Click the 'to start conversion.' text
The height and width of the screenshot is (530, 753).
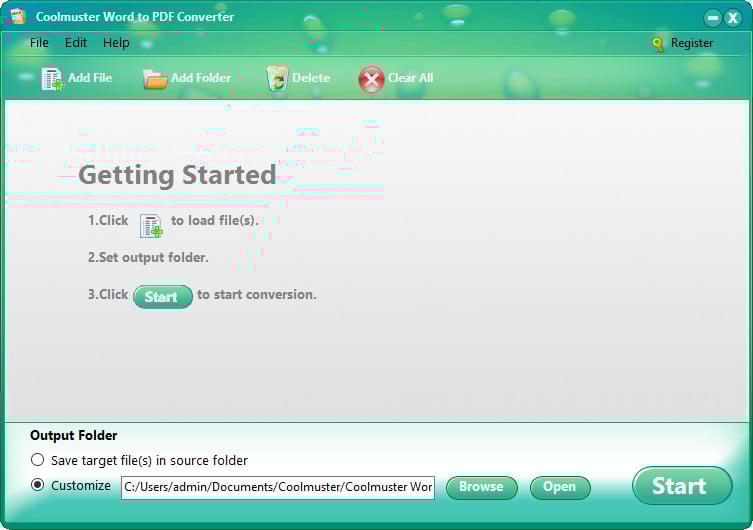pyautogui.click(x=256, y=294)
